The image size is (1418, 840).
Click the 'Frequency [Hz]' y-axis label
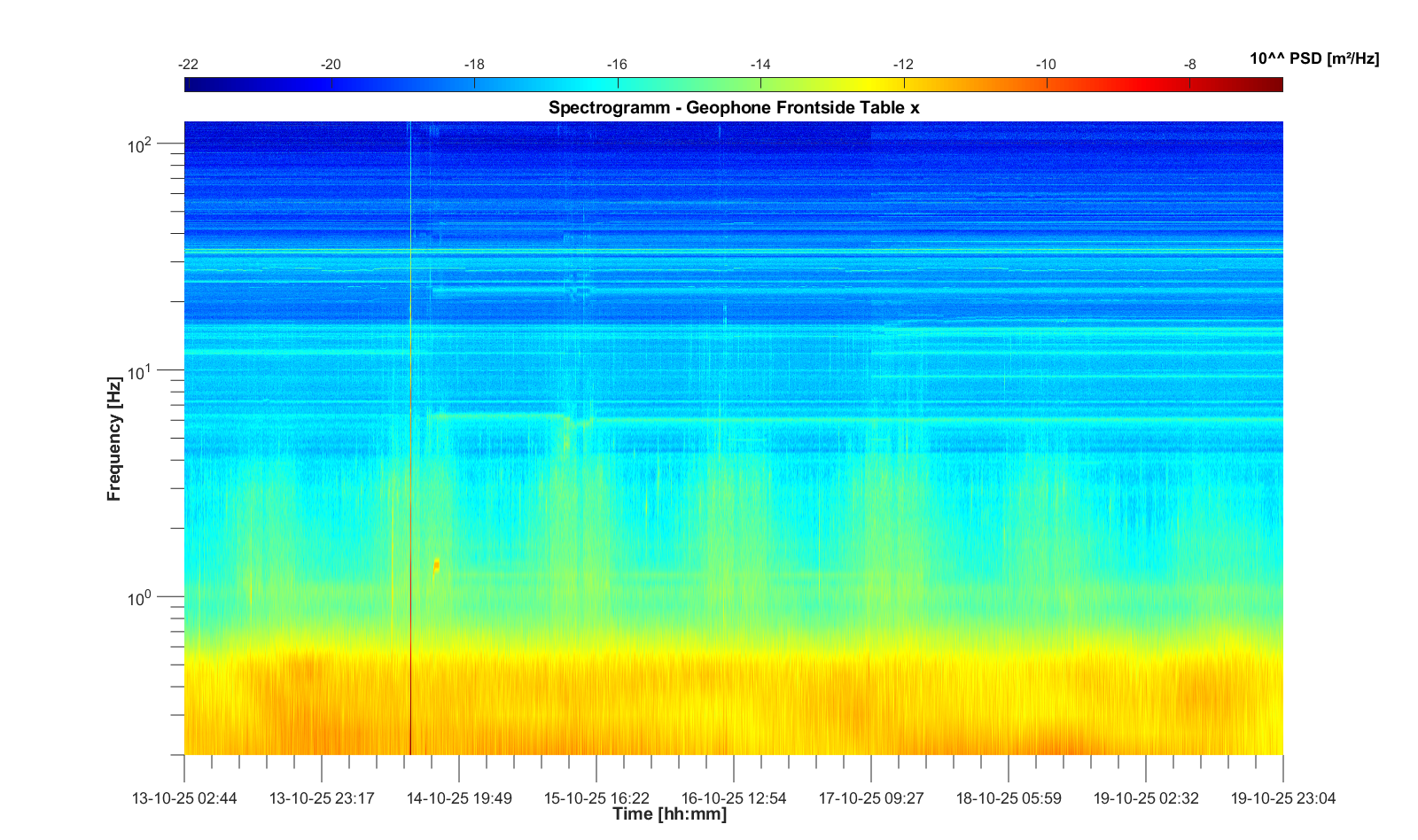tap(113, 439)
